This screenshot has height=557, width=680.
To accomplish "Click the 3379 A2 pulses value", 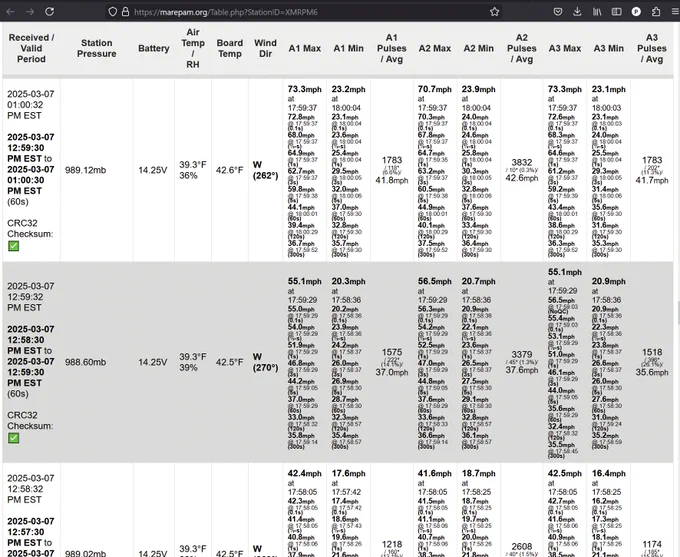I will tap(522, 354).
